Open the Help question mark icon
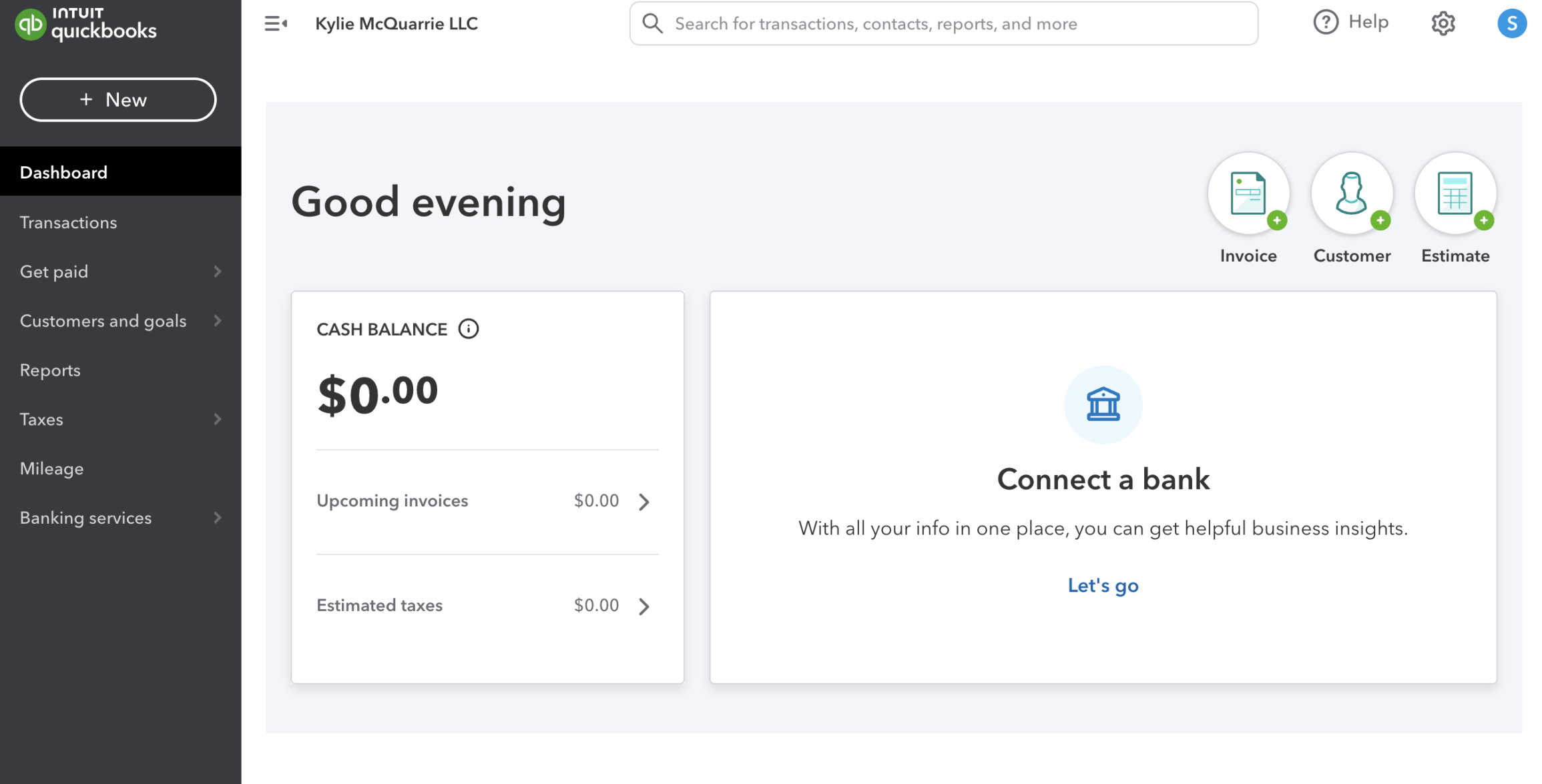Image resolution: width=1542 pixels, height=784 pixels. tap(1326, 23)
